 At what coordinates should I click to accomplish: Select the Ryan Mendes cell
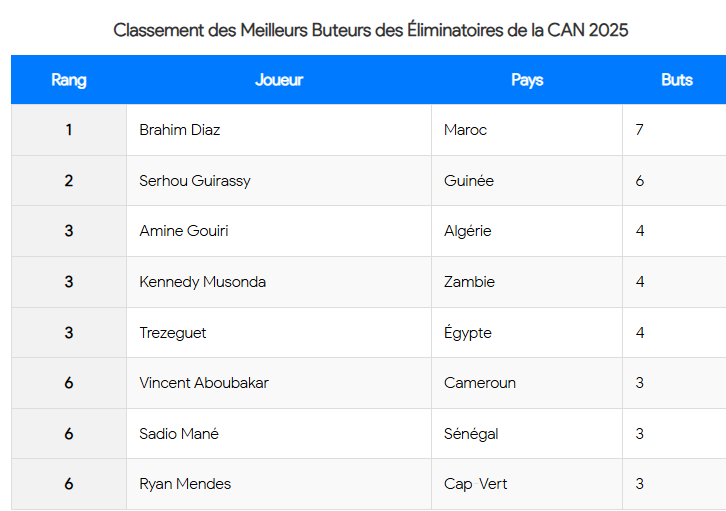[x=185, y=484]
